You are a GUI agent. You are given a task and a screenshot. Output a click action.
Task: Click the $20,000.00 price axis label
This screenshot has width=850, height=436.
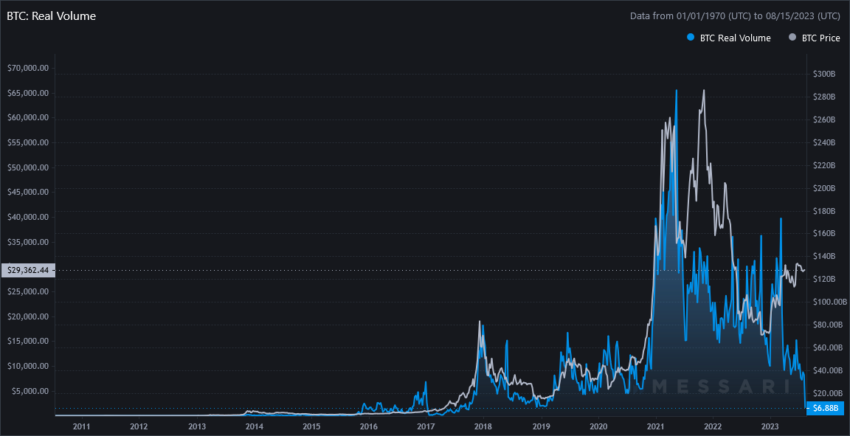[28, 316]
